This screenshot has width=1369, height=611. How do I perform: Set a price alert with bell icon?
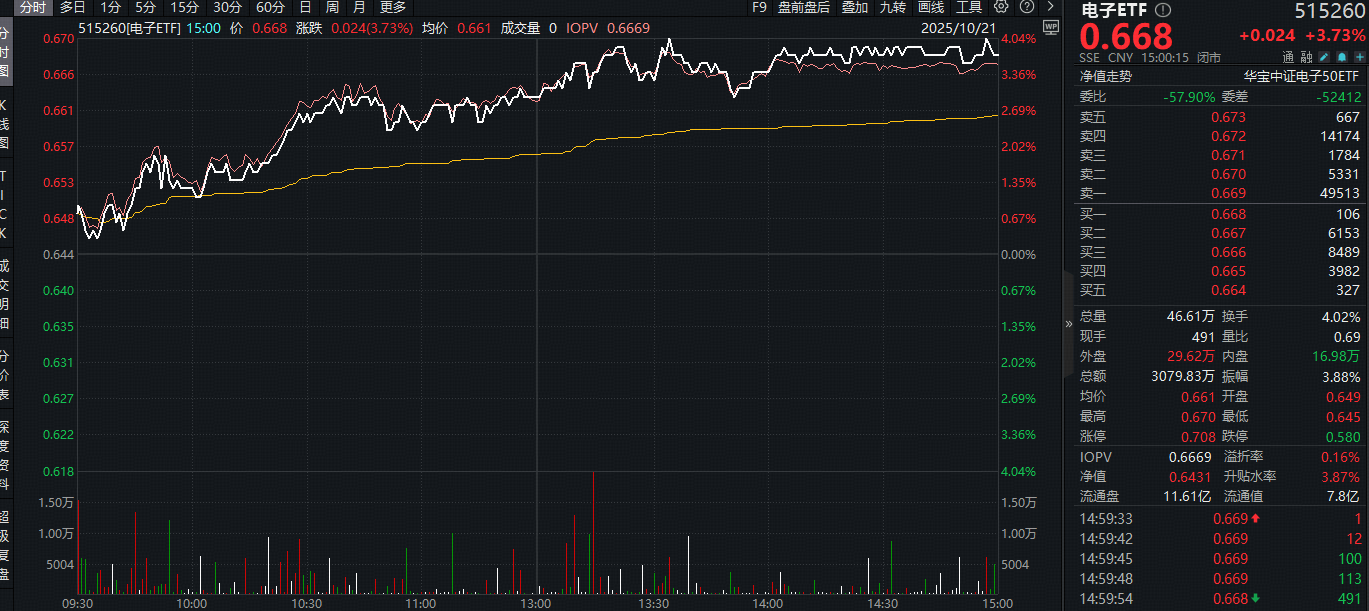(1340, 57)
